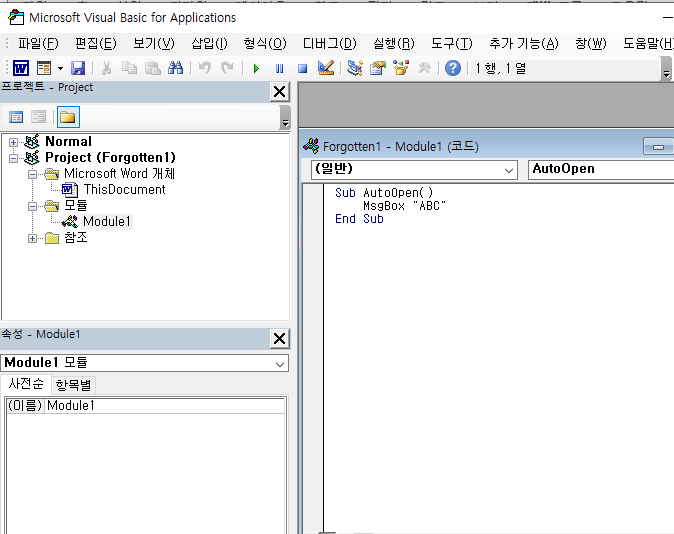Open the 형식(O) menu
This screenshot has height=534, width=674.
pyautogui.click(x=265, y=43)
